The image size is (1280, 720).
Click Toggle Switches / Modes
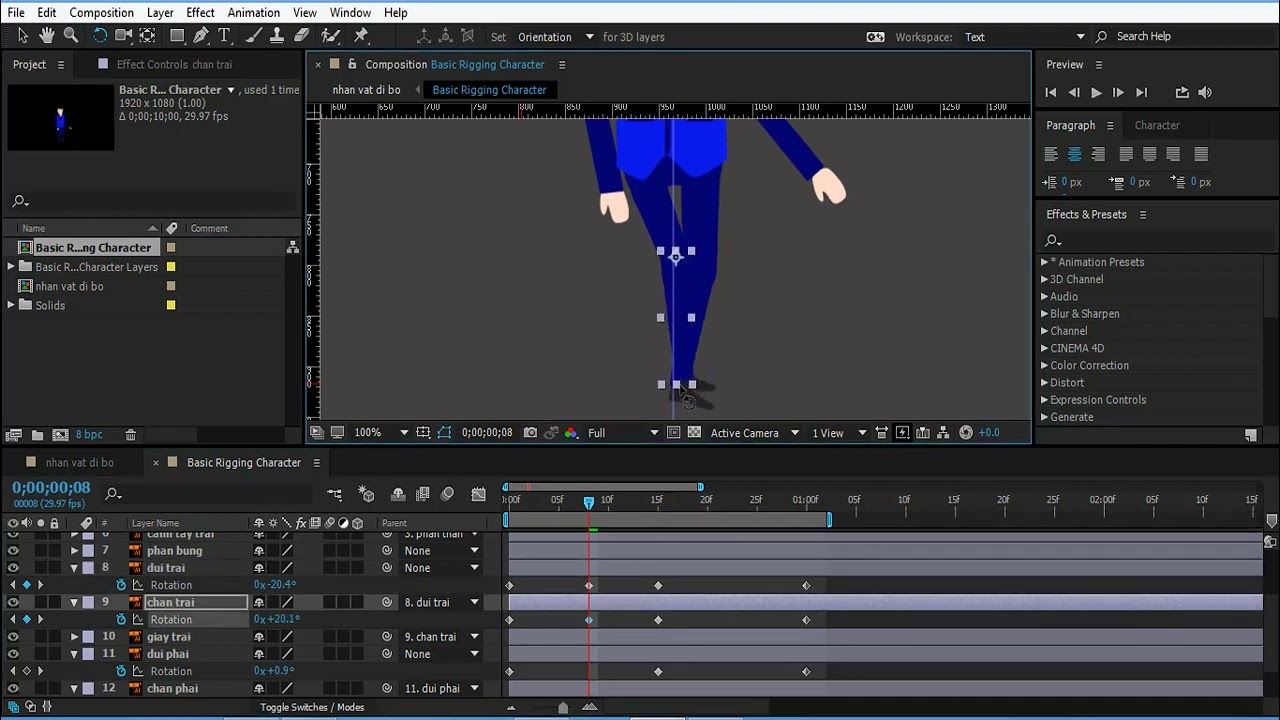point(312,707)
